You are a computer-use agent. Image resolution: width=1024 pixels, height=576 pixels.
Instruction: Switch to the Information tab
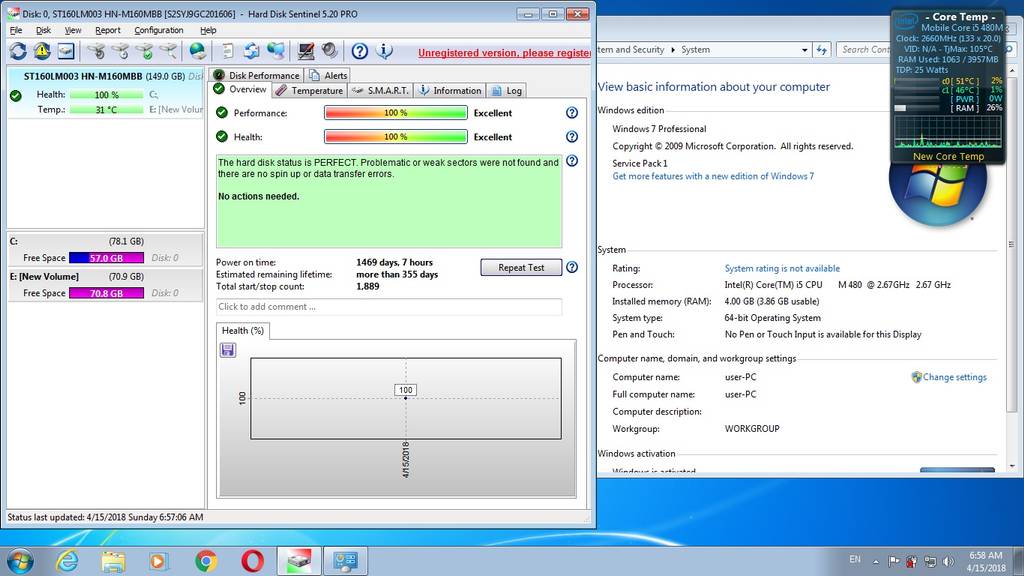[x=449, y=90]
